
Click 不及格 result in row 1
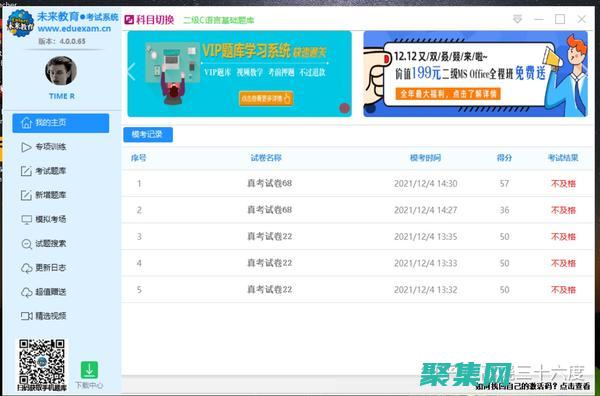click(x=563, y=184)
